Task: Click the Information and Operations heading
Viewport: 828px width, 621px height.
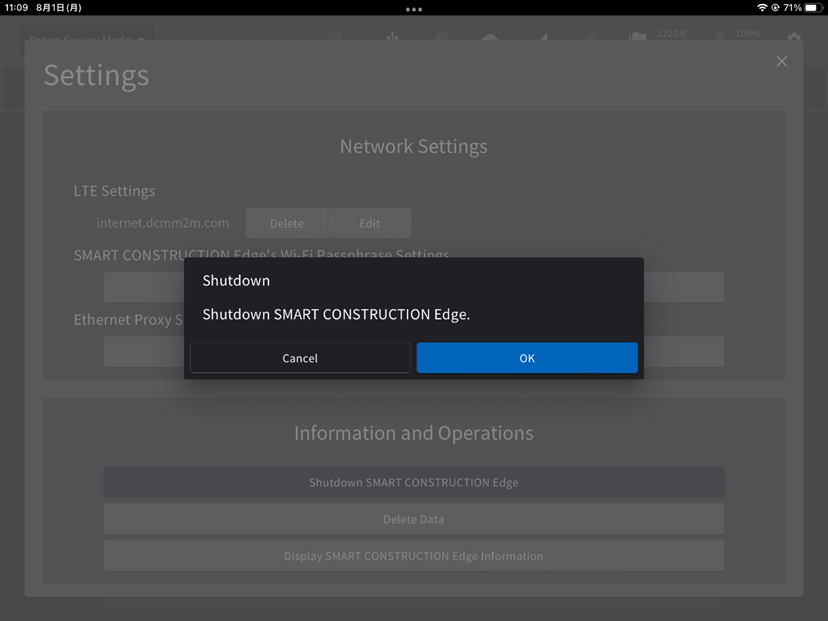Action: click(413, 433)
